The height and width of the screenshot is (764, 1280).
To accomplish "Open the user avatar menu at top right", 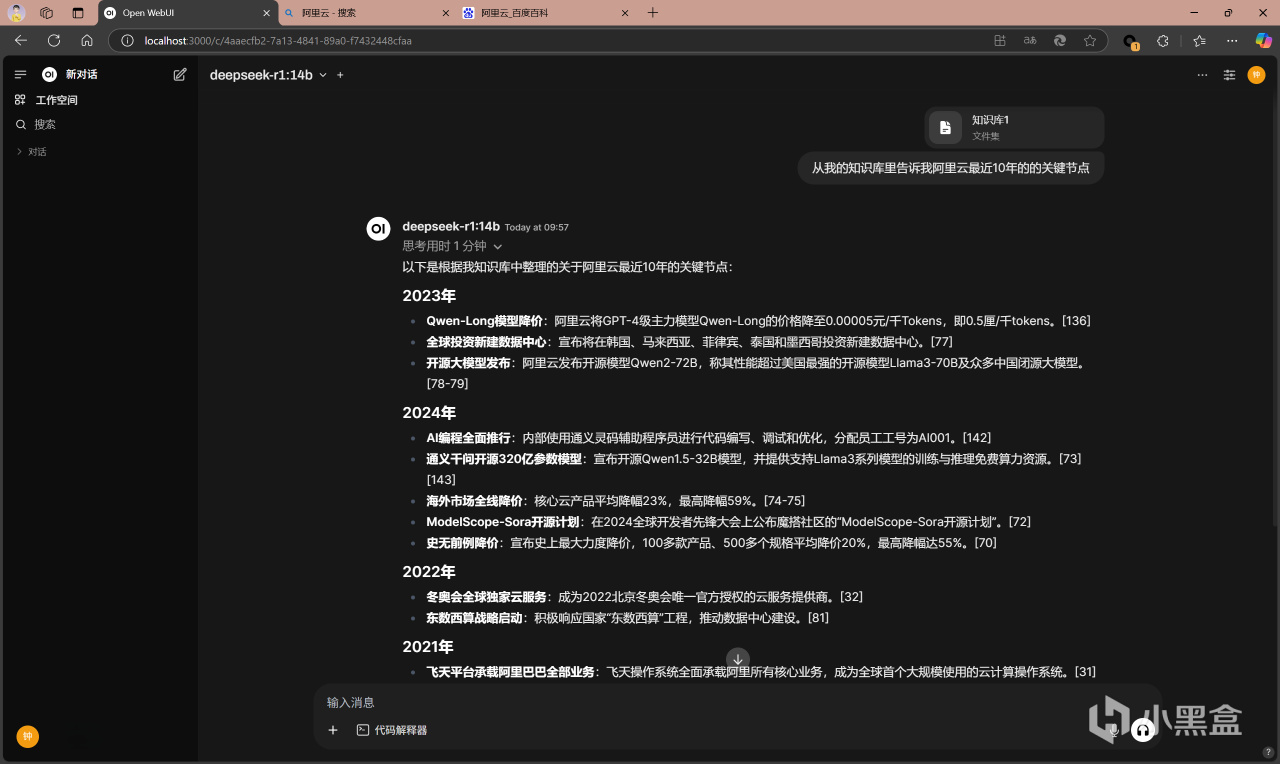I will [x=1257, y=75].
